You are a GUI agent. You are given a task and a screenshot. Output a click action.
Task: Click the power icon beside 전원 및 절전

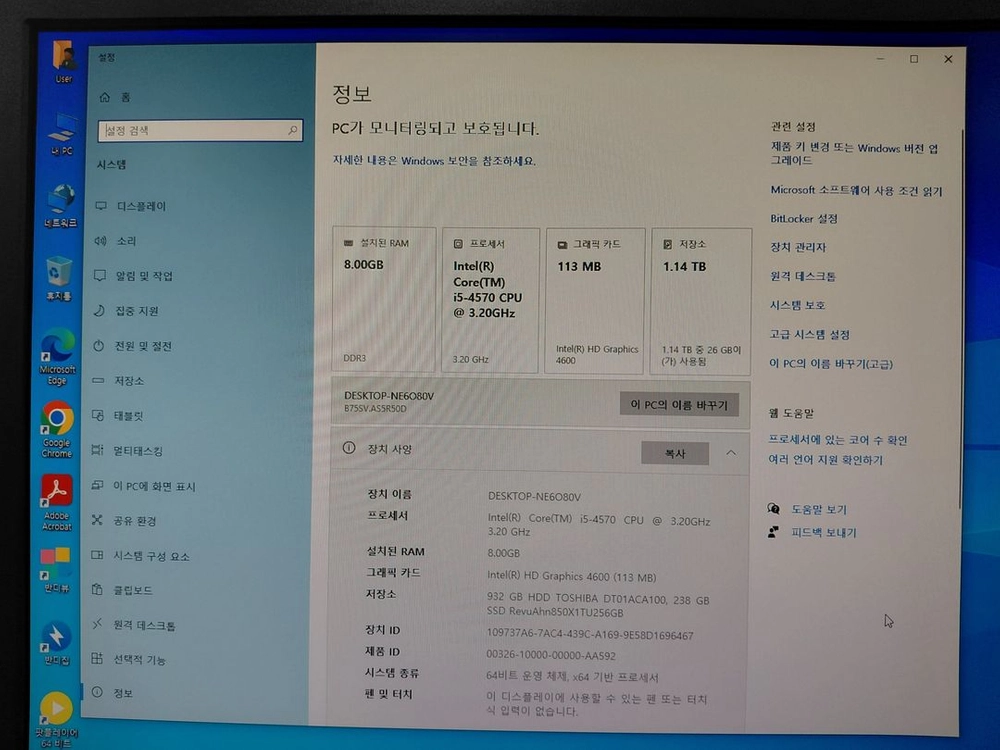(98, 346)
